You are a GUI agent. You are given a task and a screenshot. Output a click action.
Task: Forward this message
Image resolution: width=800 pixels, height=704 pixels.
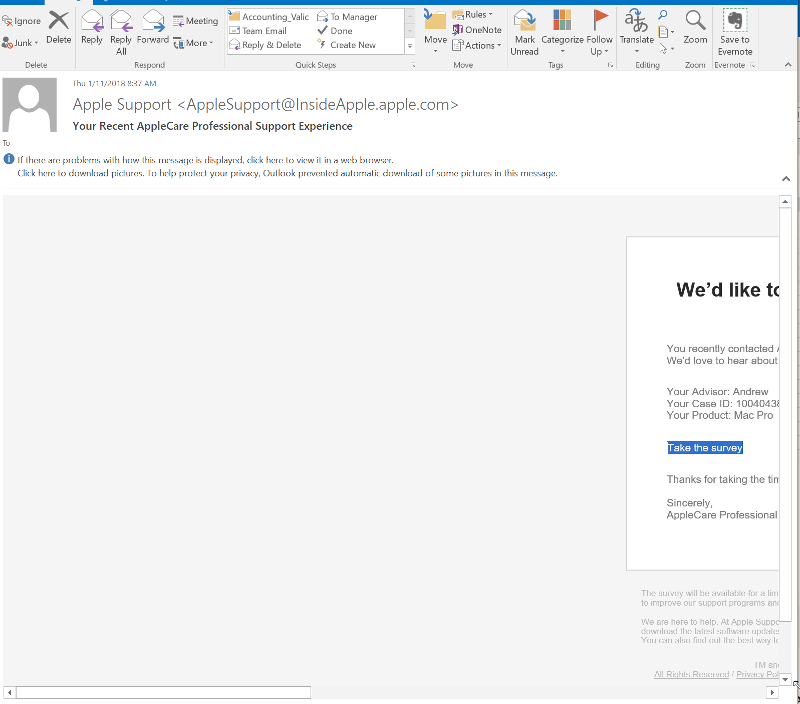(153, 28)
